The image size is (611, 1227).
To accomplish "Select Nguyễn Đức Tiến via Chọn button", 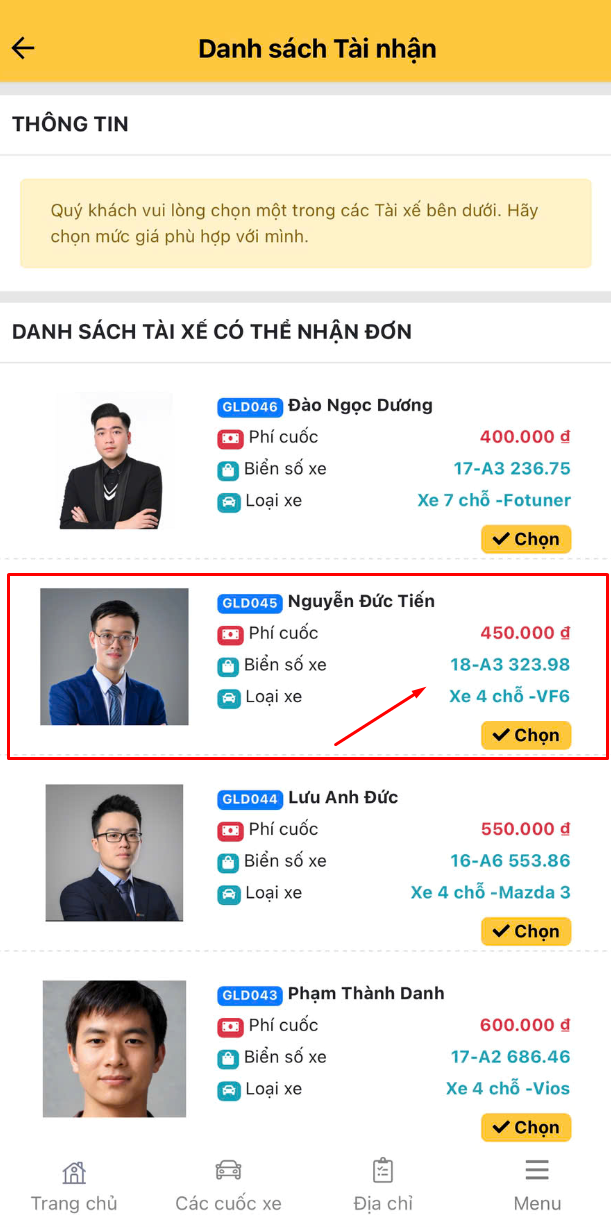I will [526, 735].
